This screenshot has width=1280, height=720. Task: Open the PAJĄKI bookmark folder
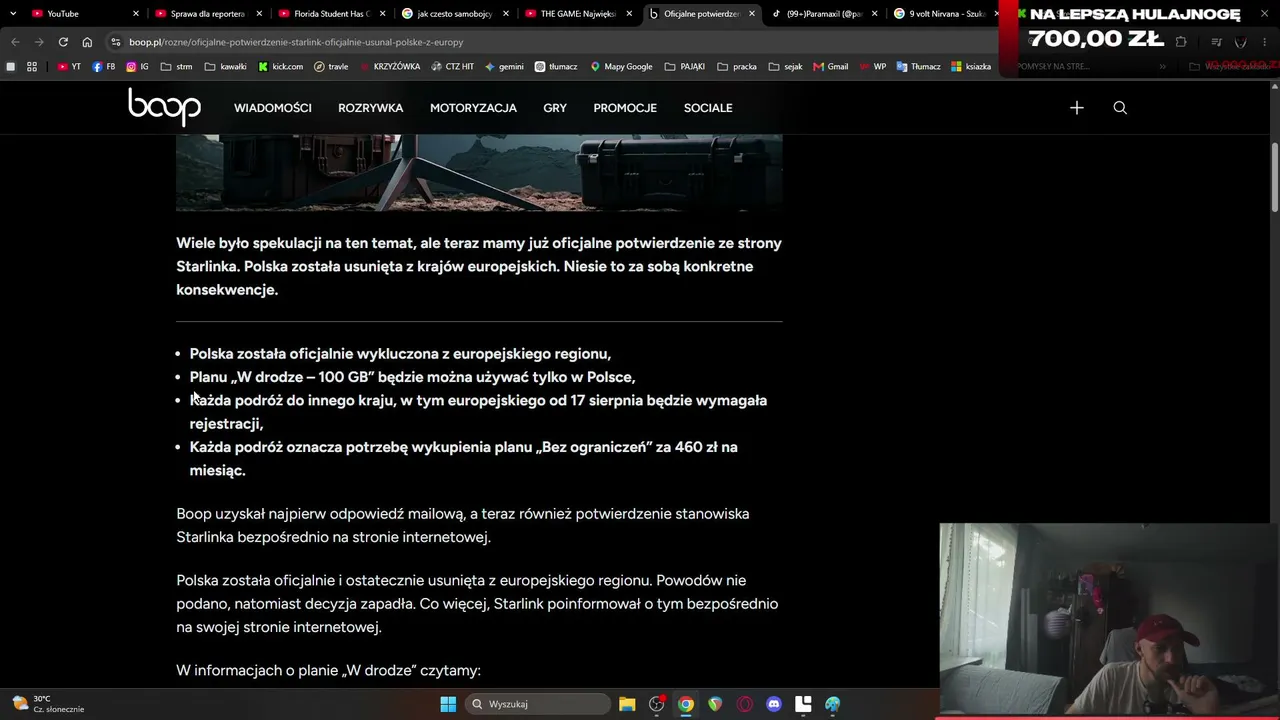point(684,67)
